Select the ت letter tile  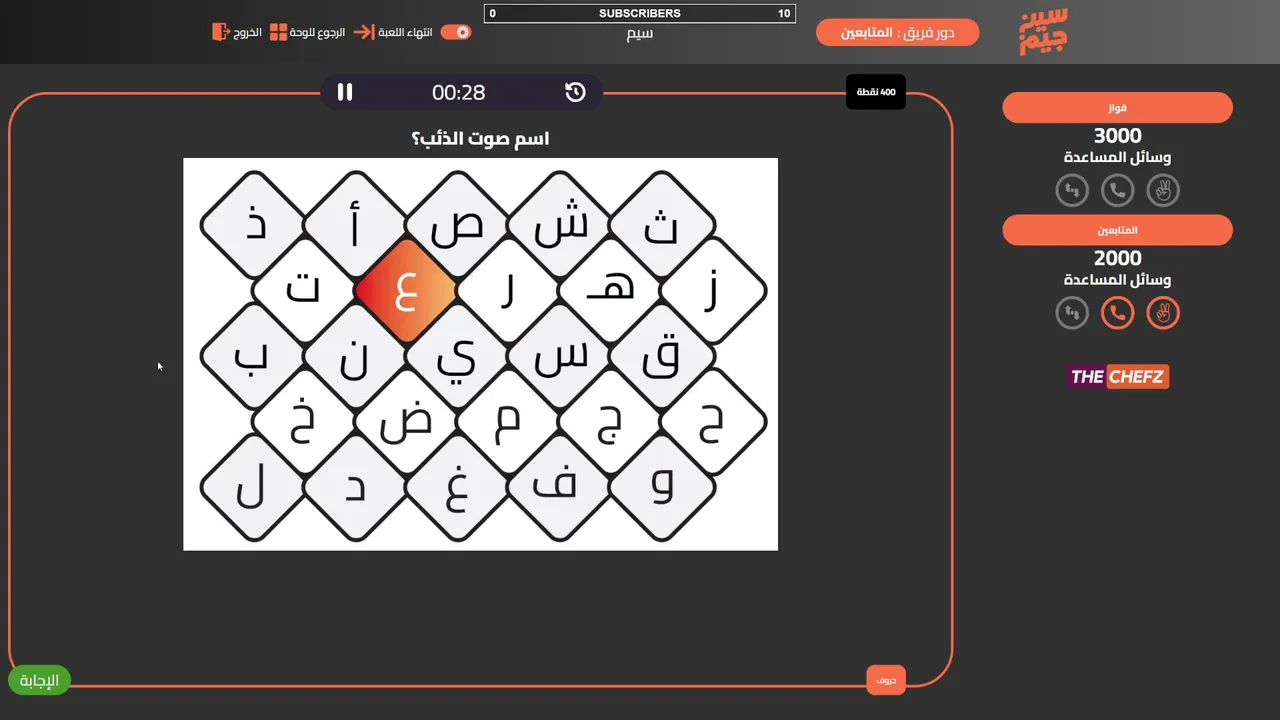303,292
